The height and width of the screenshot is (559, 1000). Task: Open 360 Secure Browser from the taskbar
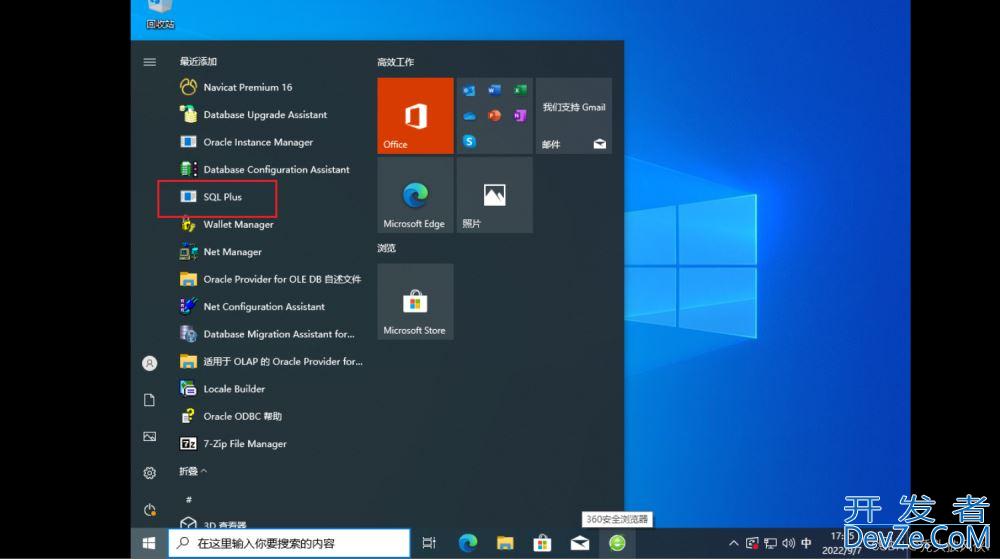pos(617,543)
